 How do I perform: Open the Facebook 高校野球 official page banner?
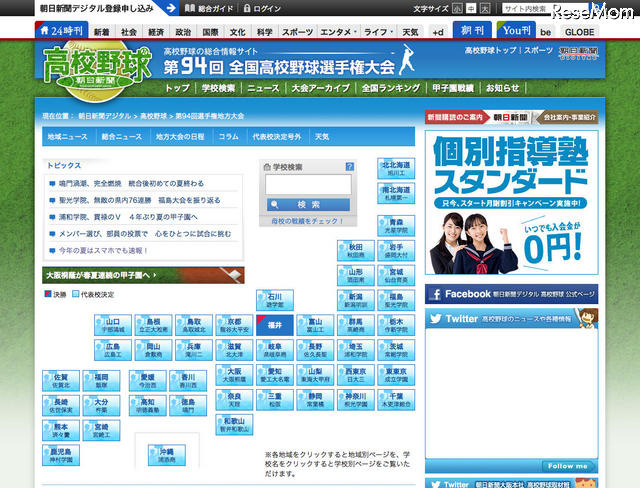click(511, 294)
